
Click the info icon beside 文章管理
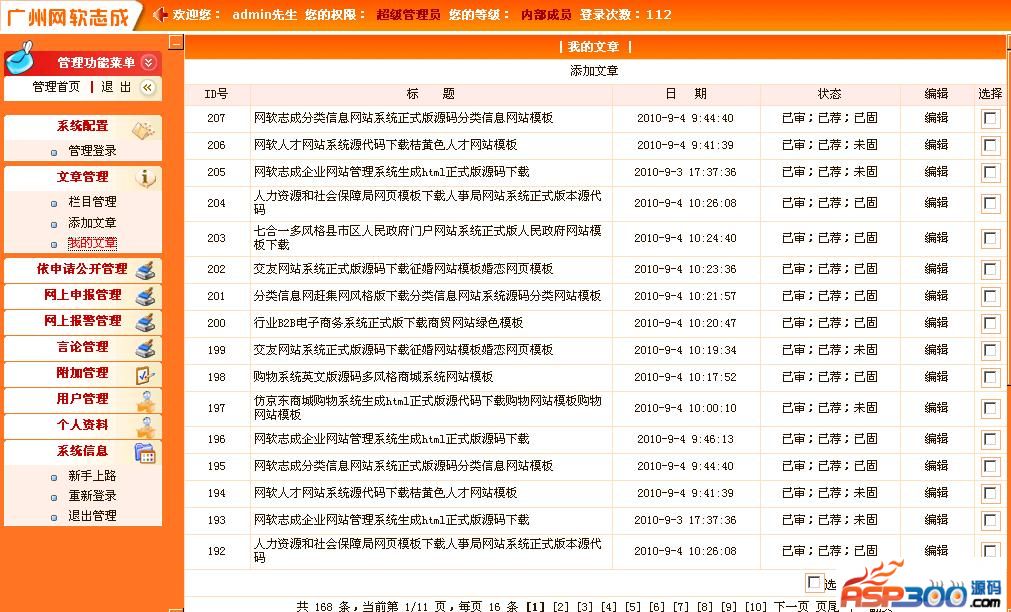[146, 179]
